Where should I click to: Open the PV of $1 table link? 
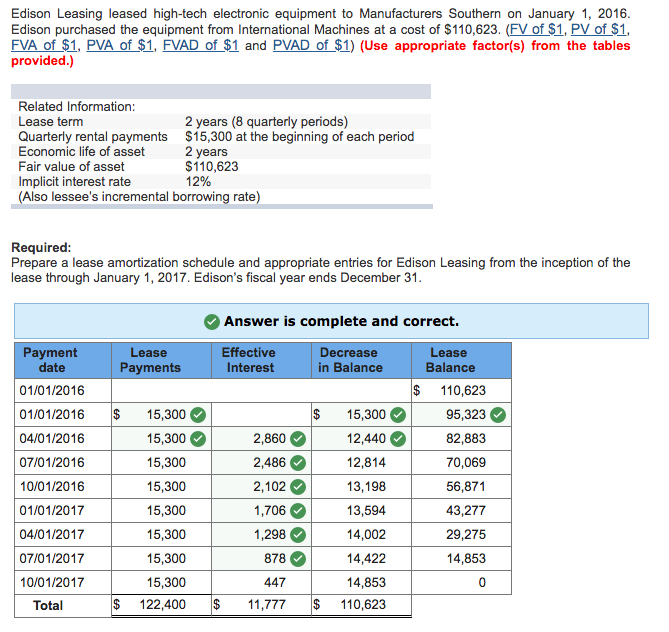[599, 29]
